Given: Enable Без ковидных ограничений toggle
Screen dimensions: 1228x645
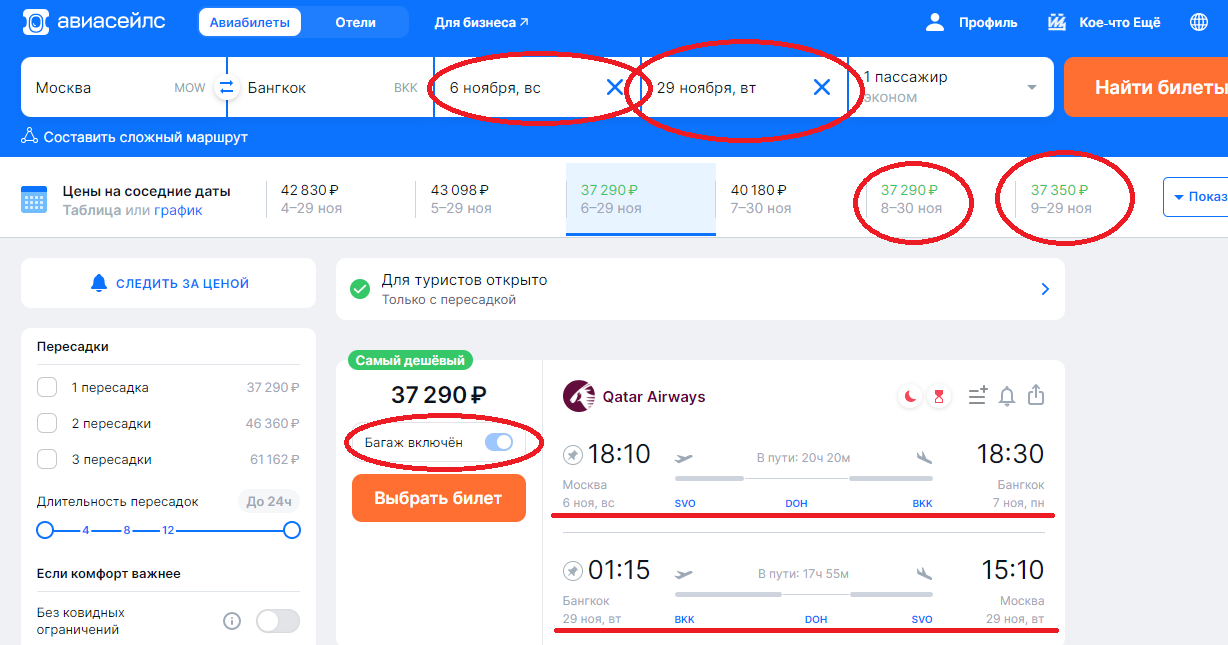Looking at the screenshot, I should 278,621.
